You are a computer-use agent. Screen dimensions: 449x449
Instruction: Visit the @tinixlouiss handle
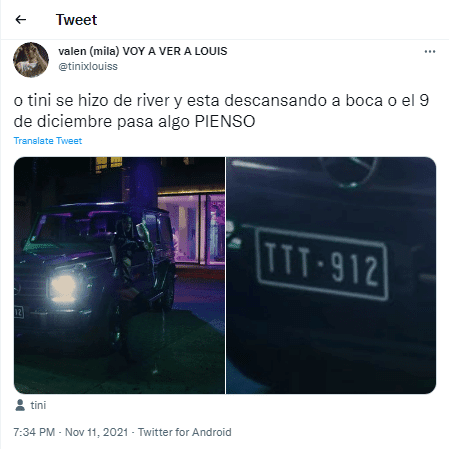point(88,66)
